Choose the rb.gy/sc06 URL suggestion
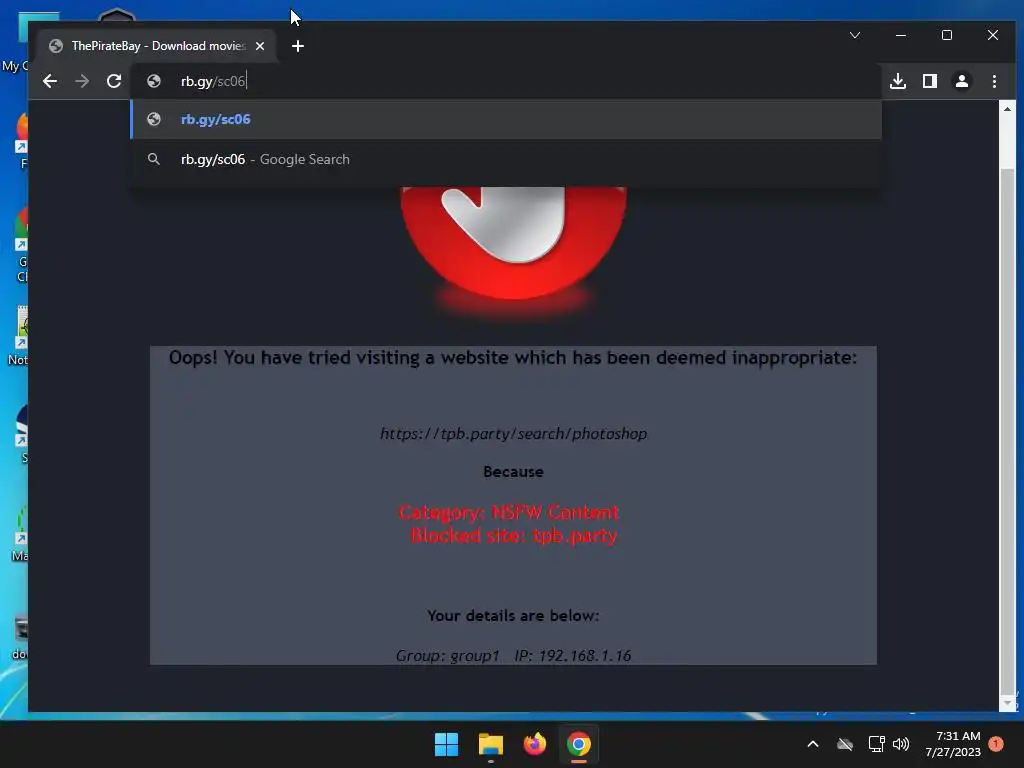Image resolution: width=1024 pixels, height=768 pixels. coord(506,120)
